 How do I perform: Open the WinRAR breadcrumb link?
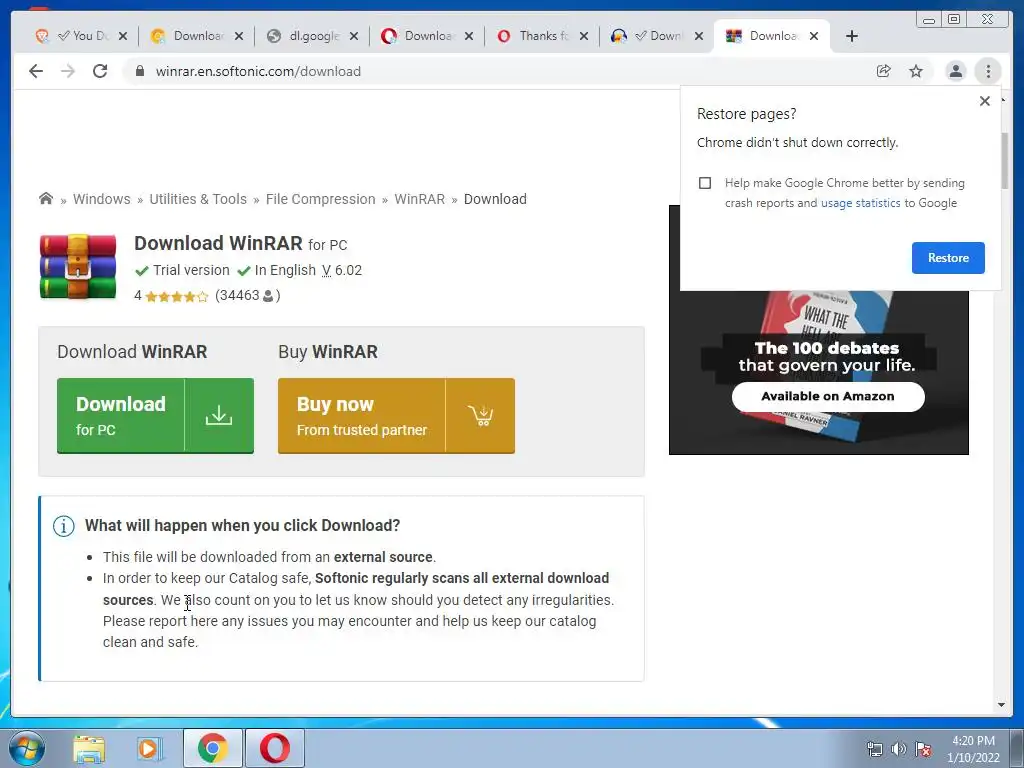[x=419, y=199]
